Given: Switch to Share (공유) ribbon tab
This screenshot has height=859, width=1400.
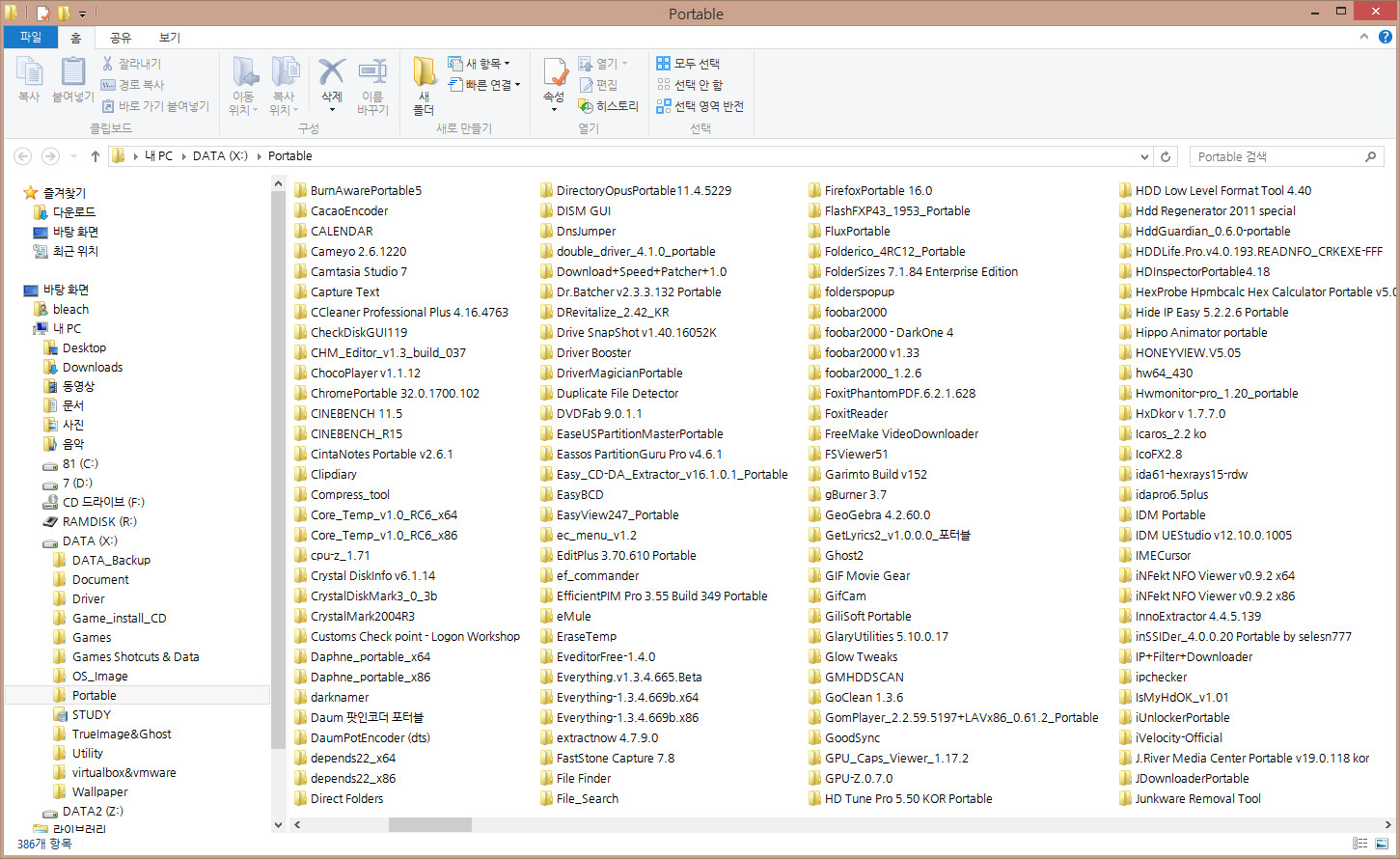Looking at the screenshot, I should (121, 38).
